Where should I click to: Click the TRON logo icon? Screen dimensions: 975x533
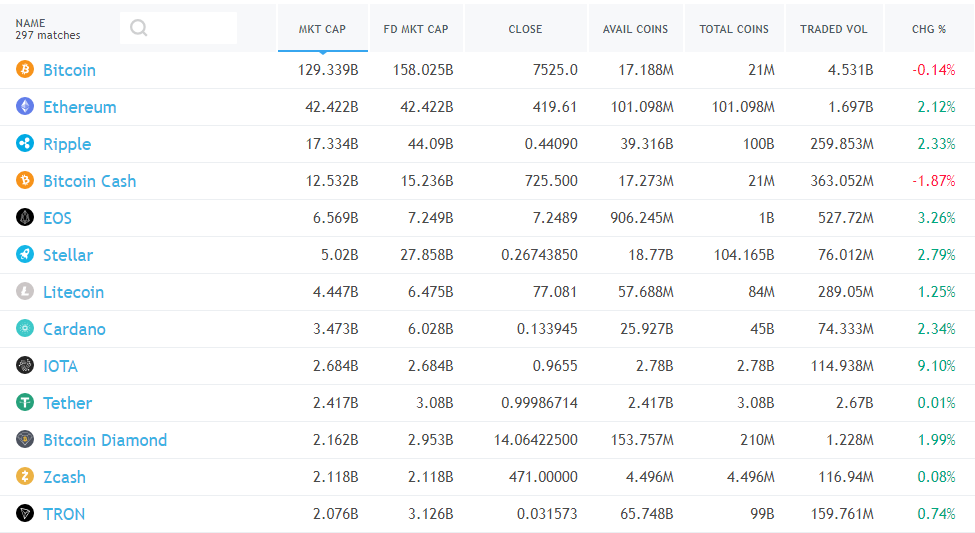(x=25, y=514)
